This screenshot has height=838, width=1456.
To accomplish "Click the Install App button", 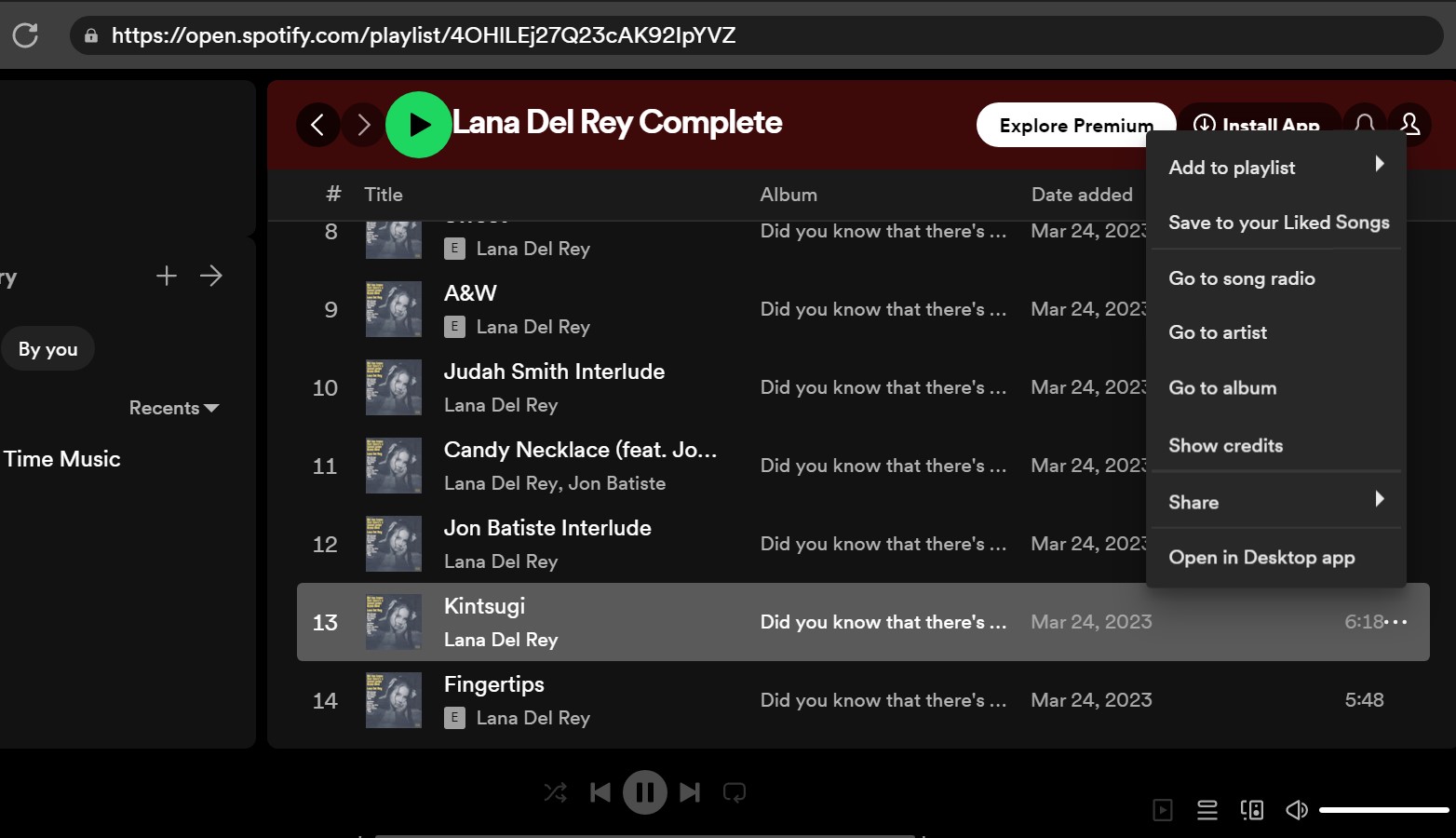I will tap(1259, 125).
